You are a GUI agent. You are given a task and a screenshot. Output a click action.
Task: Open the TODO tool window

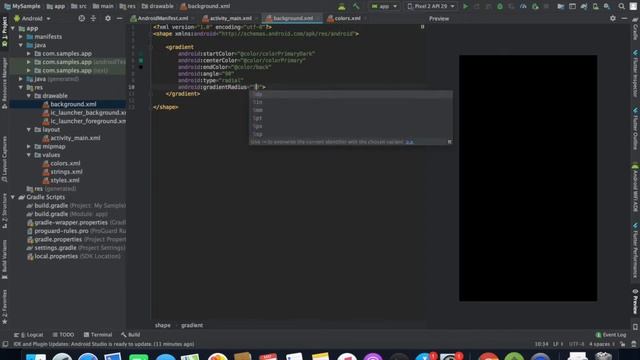click(63, 335)
